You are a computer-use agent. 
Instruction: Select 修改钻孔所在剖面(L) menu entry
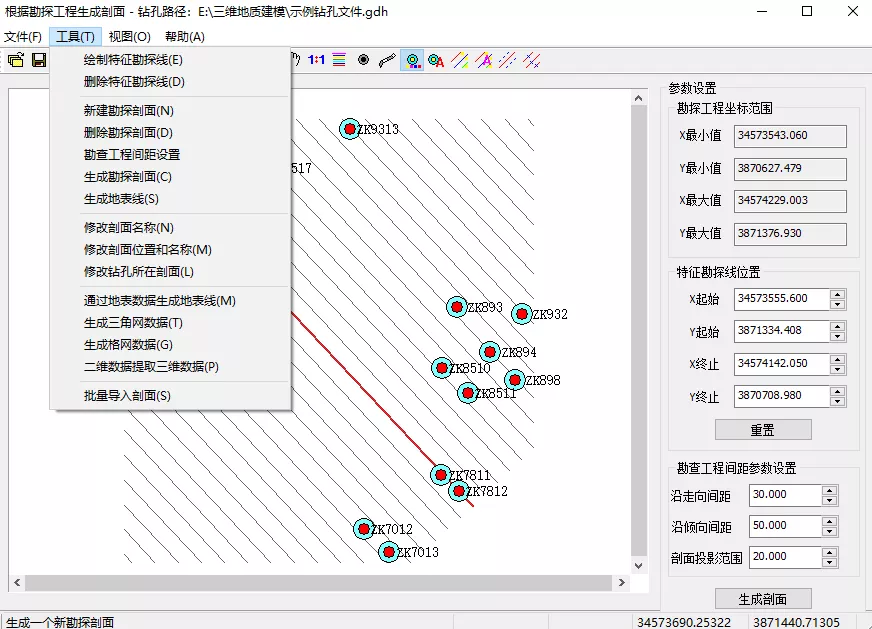coord(170,272)
